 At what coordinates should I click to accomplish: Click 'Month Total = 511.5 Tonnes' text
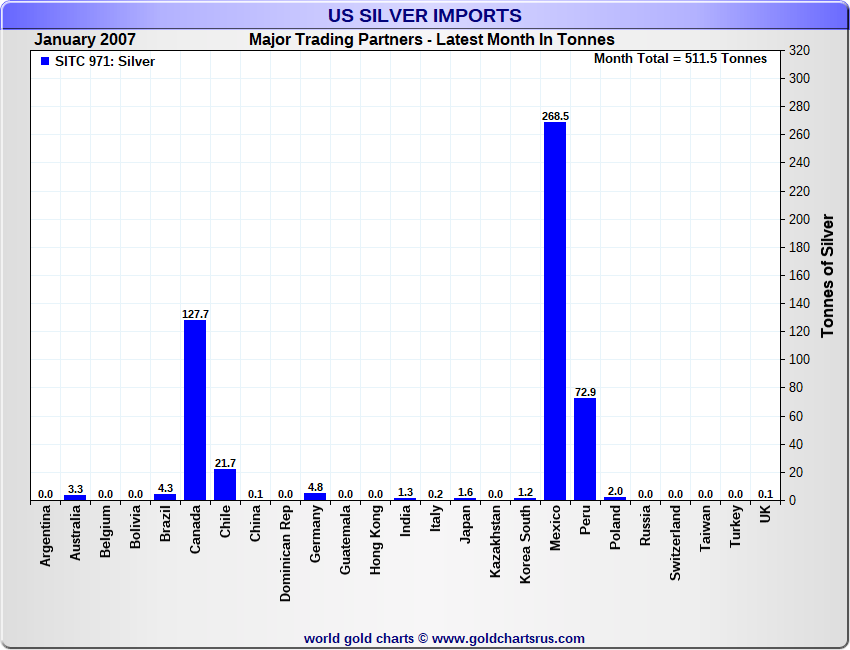click(680, 59)
